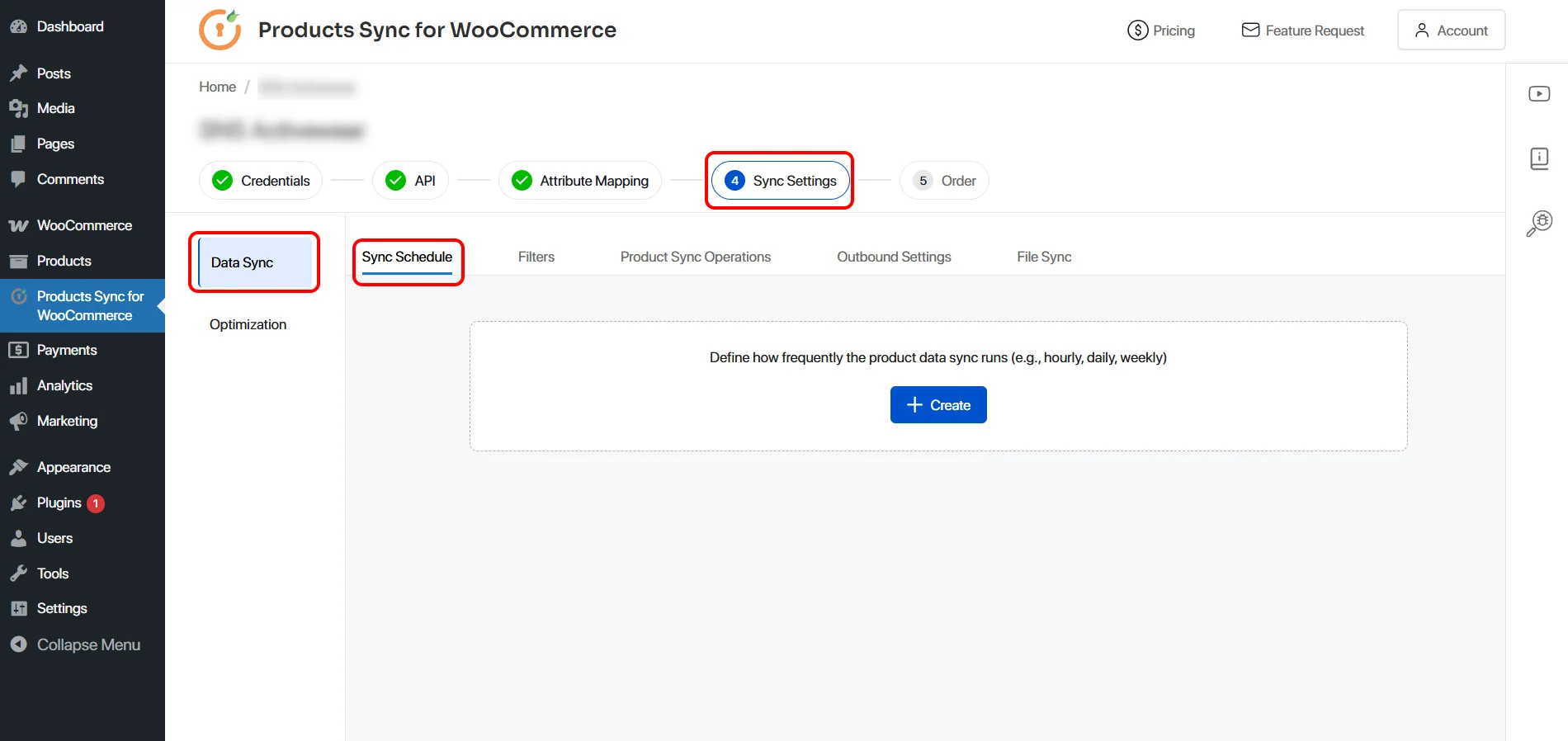1568x741 pixels.
Task: Click the API step green checkmark
Action: click(x=396, y=181)
